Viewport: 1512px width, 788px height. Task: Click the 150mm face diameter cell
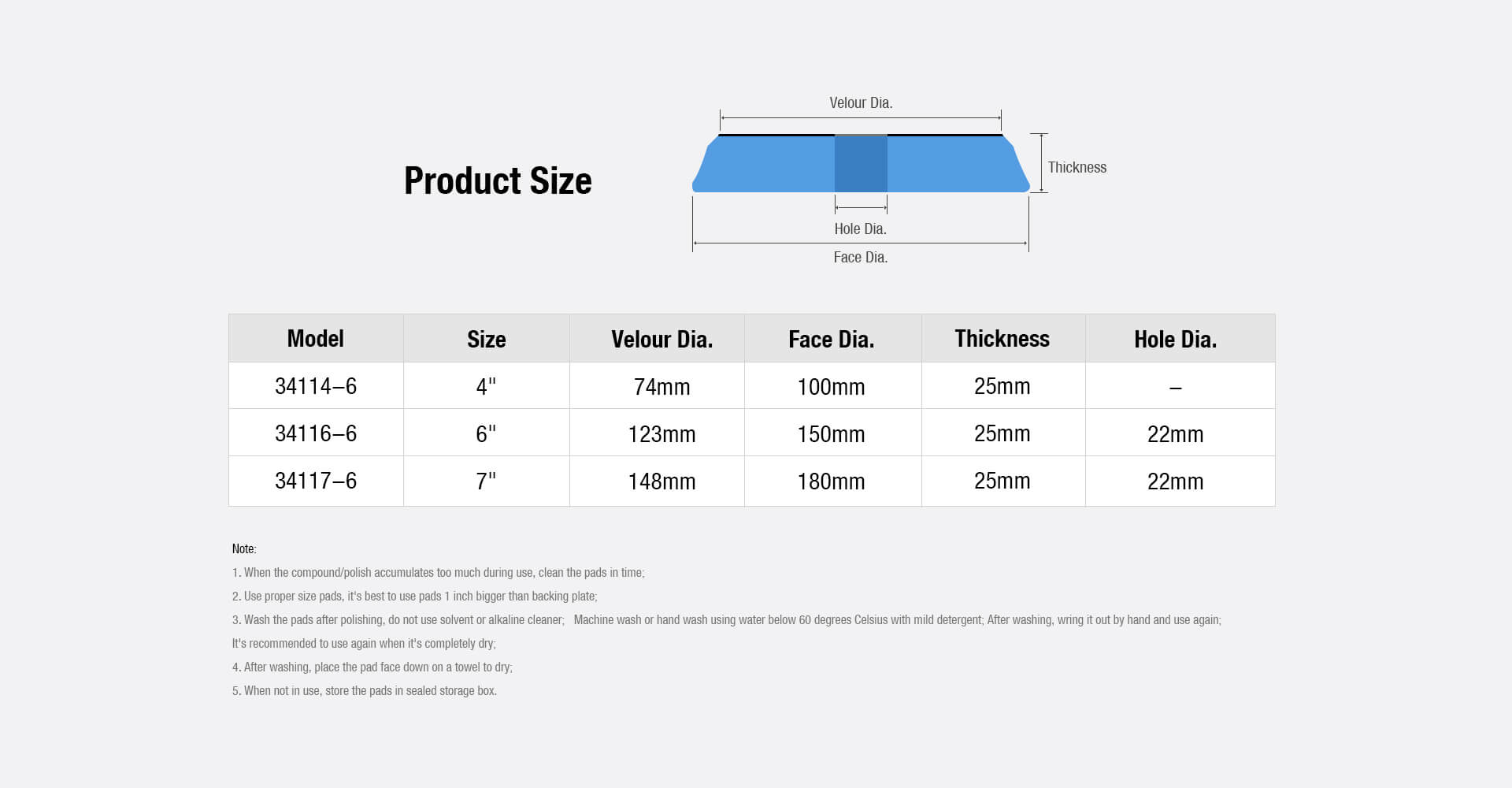click(x=831, y=434)
